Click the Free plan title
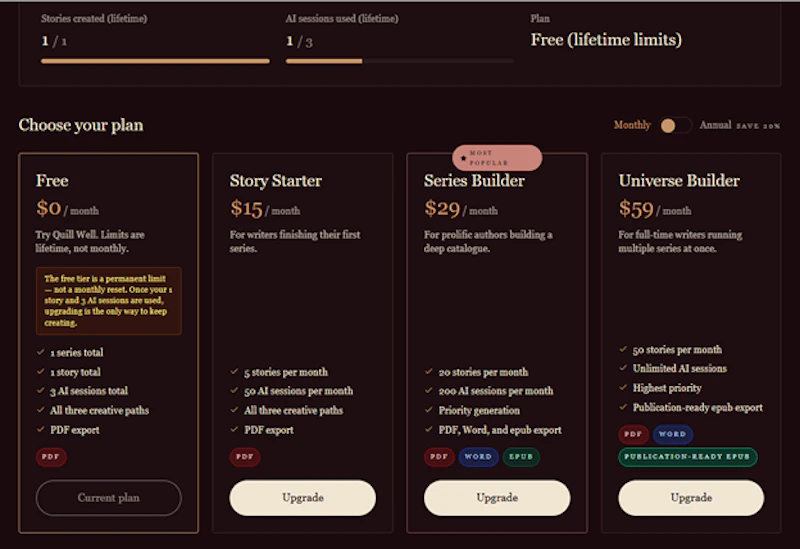Image resolution: width=800 pixels, height=549 pixels. tap(52, 181)
